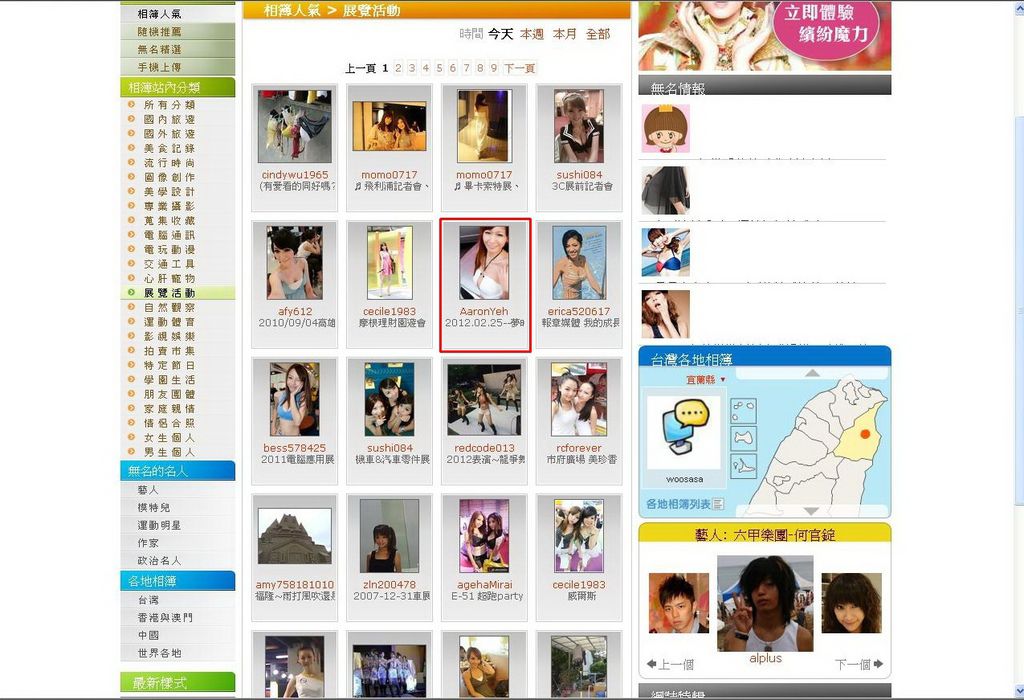Jump to page 9 of results
This screenshot has width=1024, height=700.
click(494, 68)
